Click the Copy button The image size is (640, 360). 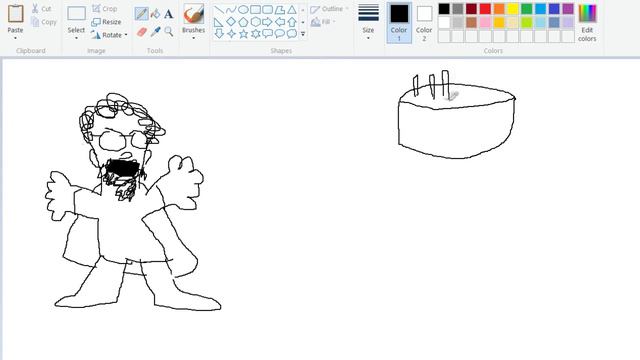click(x=44, y=22)
